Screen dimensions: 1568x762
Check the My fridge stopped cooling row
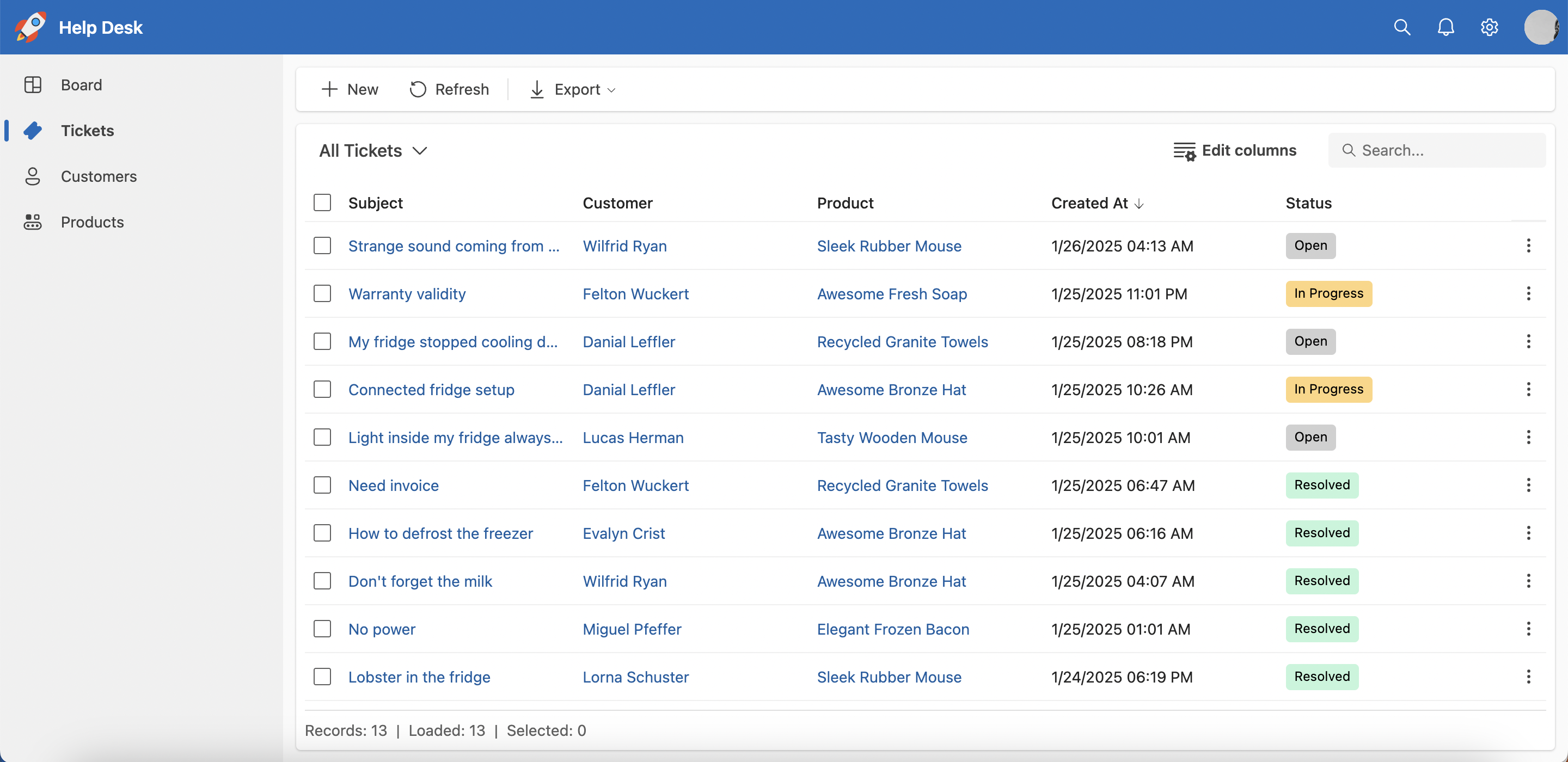click(322, 341)
